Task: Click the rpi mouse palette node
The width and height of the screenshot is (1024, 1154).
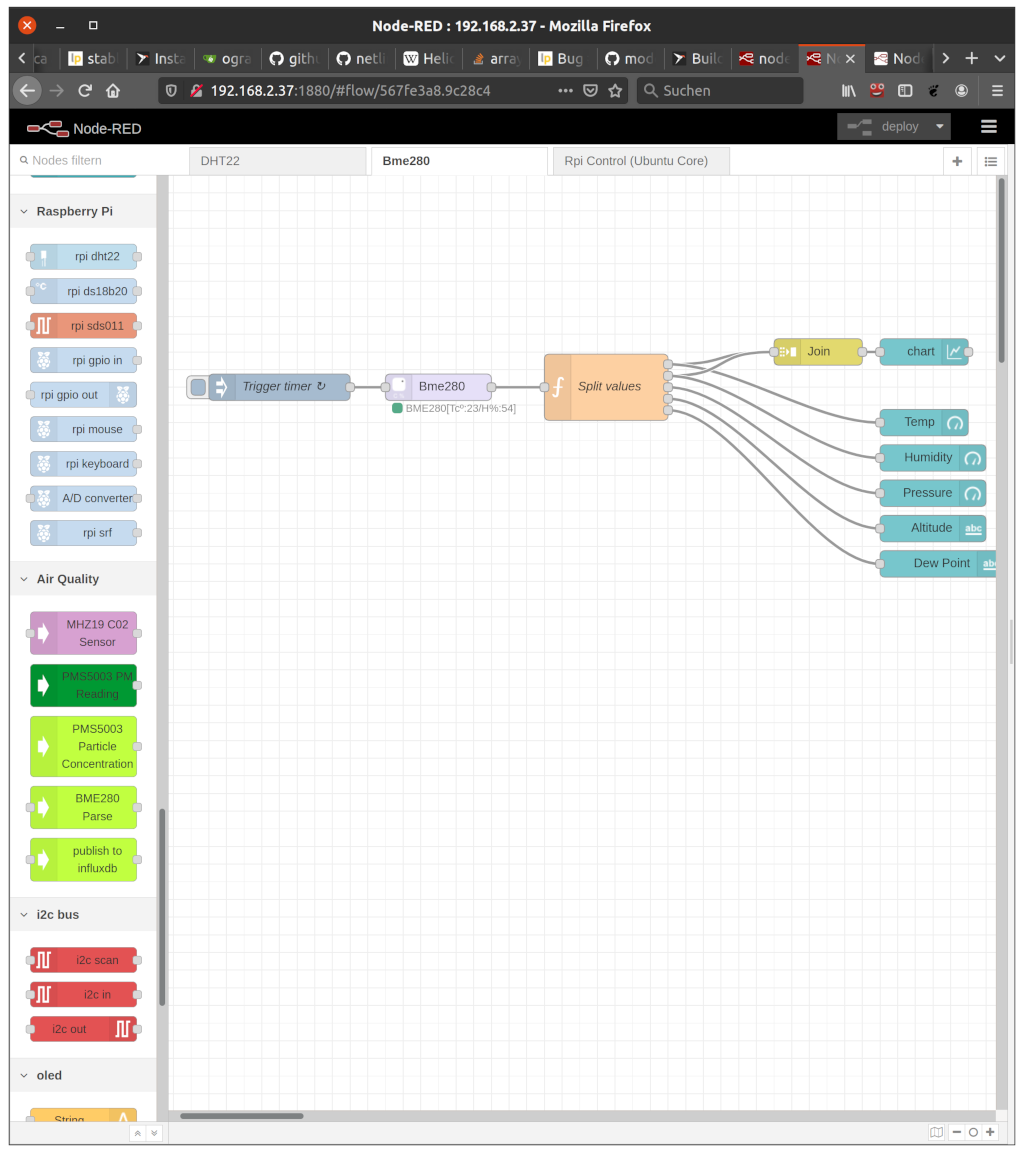Action: [x=83, y=429]
